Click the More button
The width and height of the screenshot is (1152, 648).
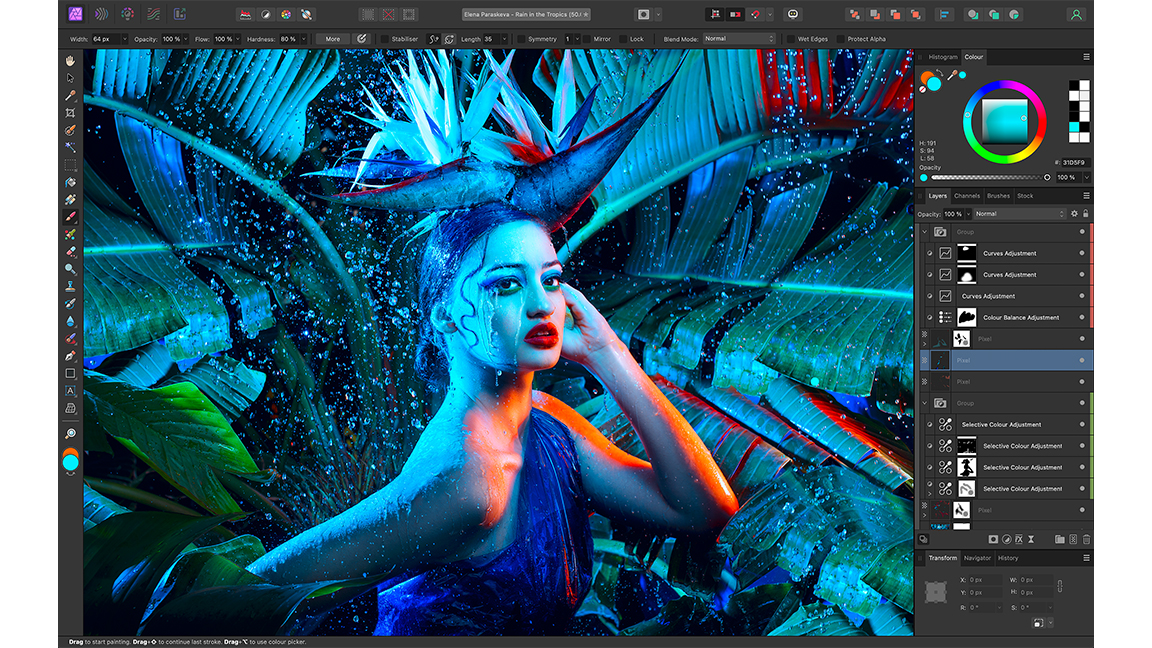[x=333, y=39]
